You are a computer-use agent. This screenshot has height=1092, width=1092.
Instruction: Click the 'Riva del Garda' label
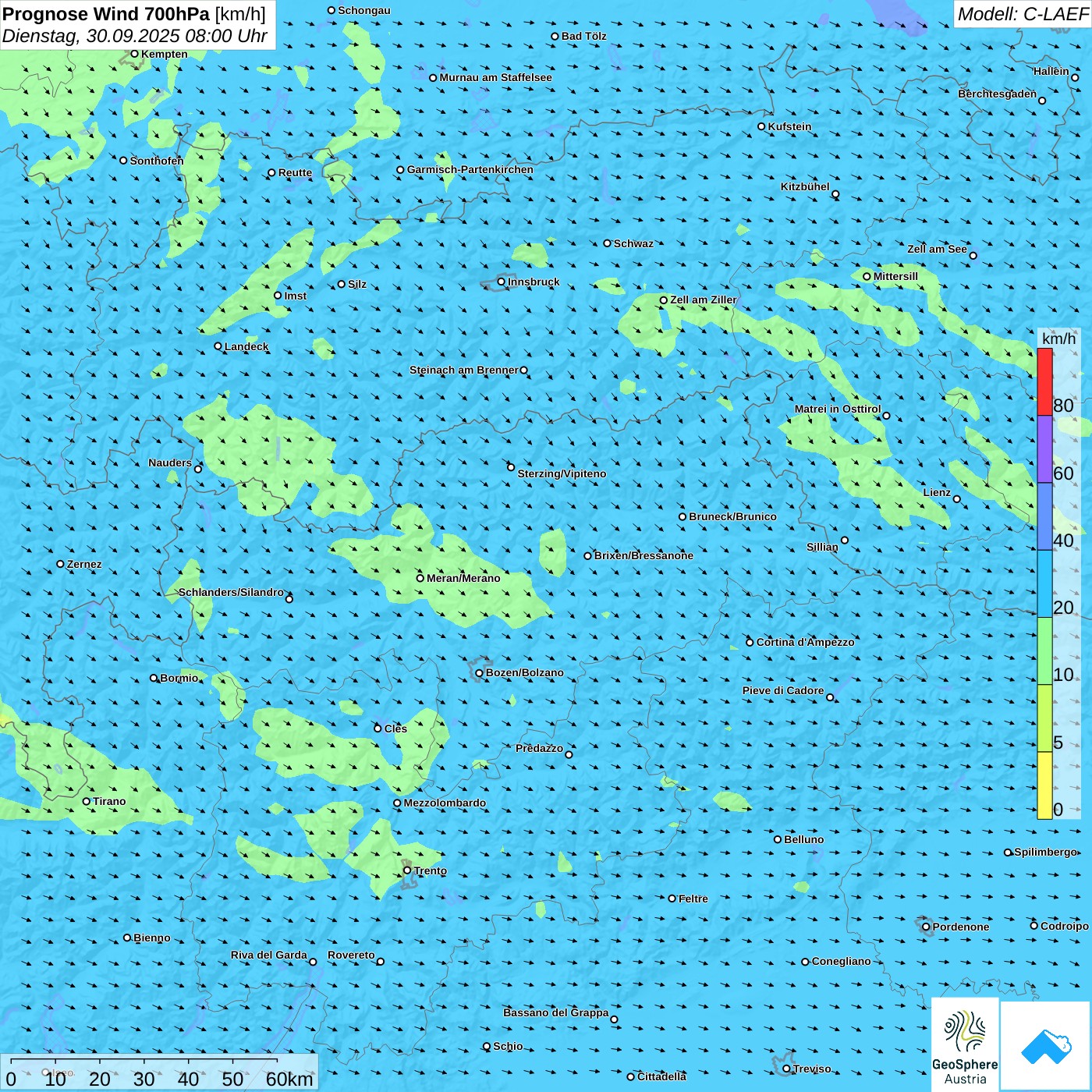(269, 955)
